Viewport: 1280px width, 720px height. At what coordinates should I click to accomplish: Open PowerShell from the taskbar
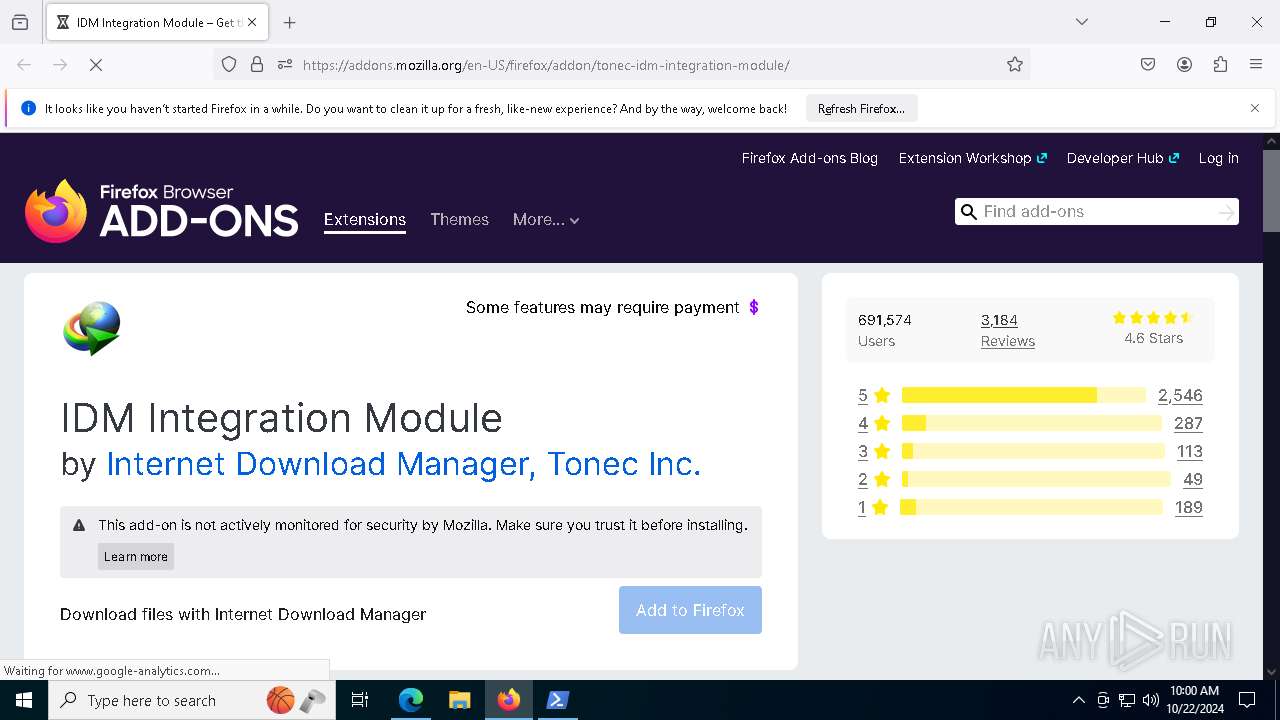tap(558, 700)
